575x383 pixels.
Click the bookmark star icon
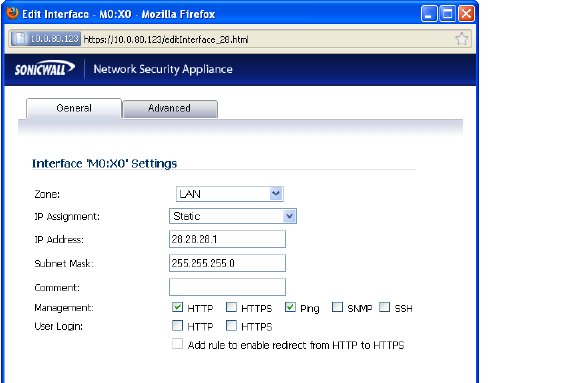[x=461, y=39]
